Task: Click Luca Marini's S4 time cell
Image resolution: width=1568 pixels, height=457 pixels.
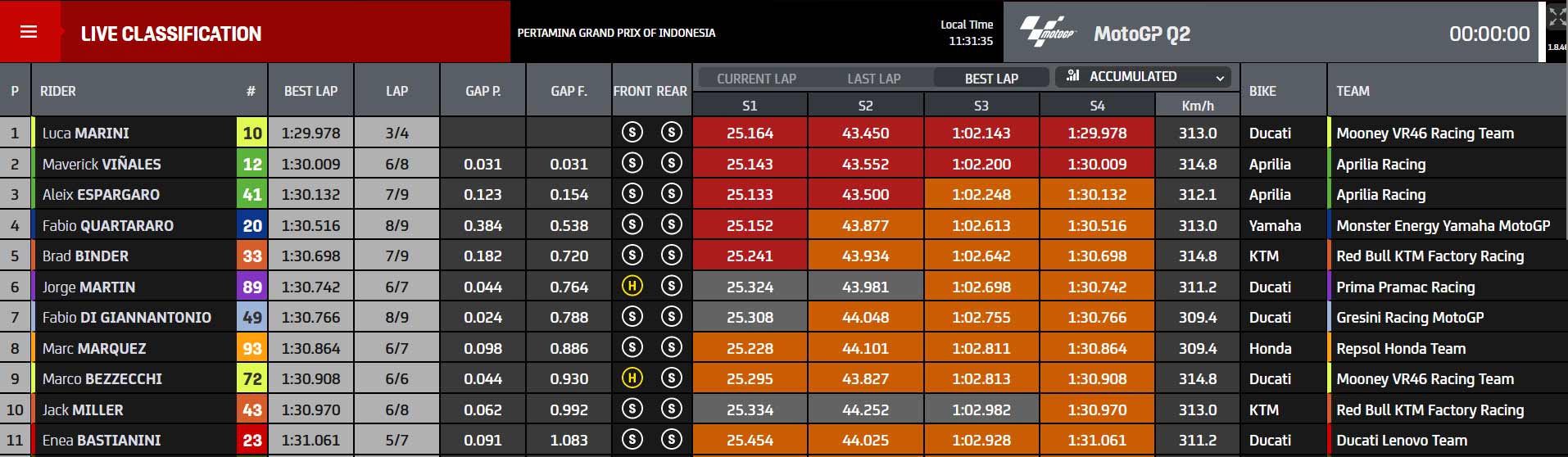Action: (x=1097, y=133)
